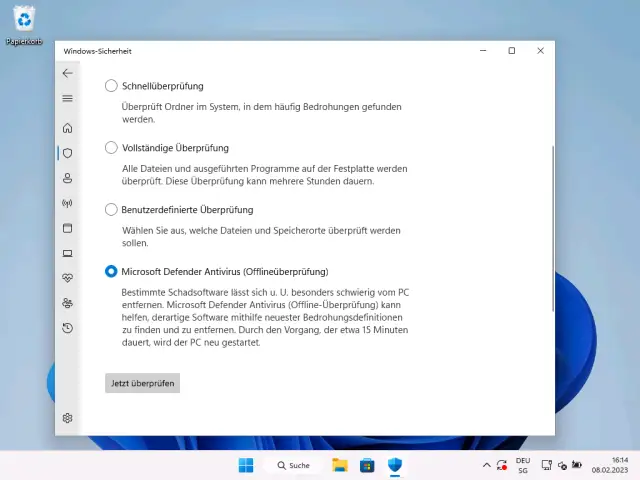Go back using the back arrow
The image size is (640, 480).
(x=68, y=73)
